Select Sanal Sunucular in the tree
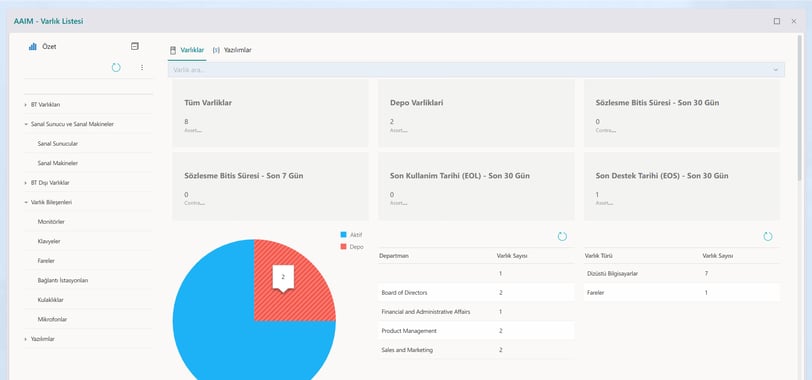The width and height of the screenshot is (812, 380). pos(57,143)
